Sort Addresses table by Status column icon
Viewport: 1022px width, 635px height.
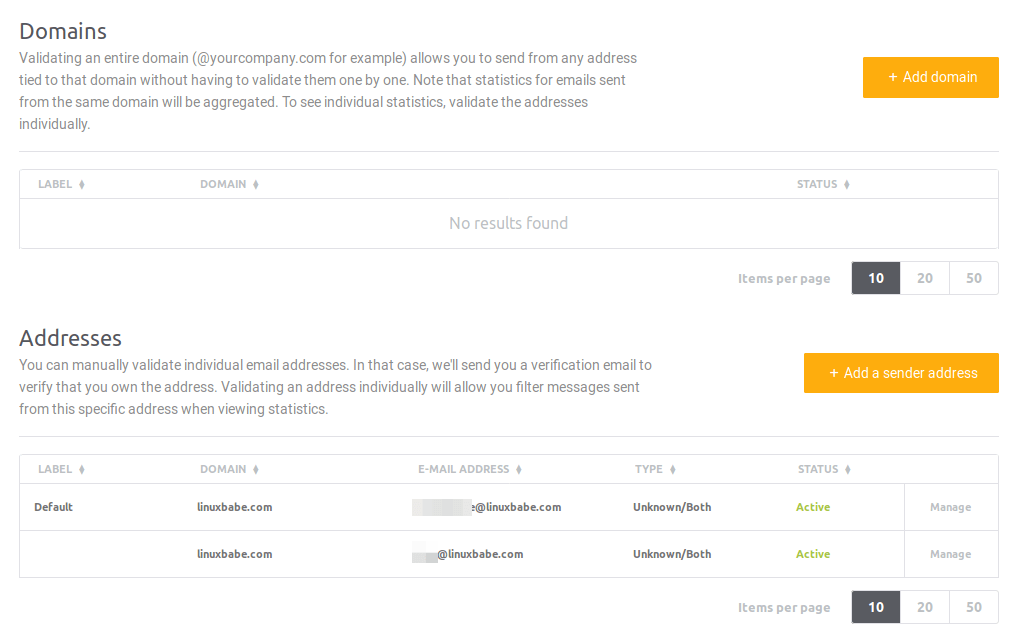pyautogui.click(x=848, y=470)
